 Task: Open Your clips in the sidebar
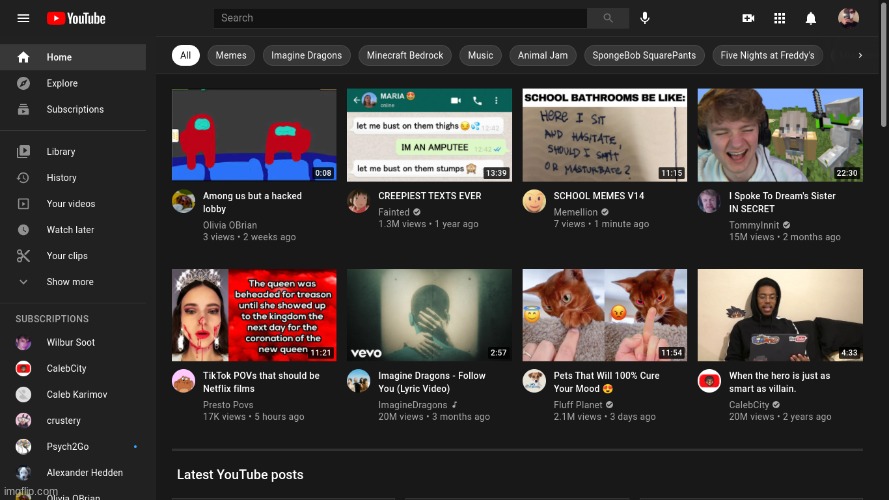[73, 256]
